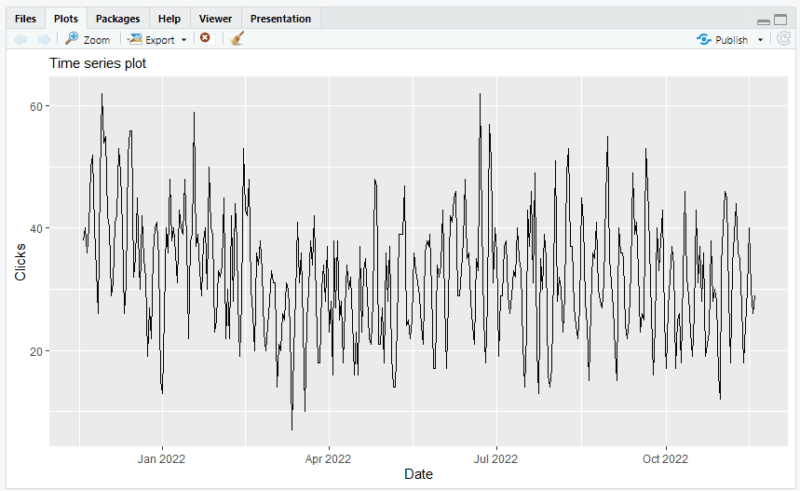Click the 'Clicks' y-axis label

point(21,260)
